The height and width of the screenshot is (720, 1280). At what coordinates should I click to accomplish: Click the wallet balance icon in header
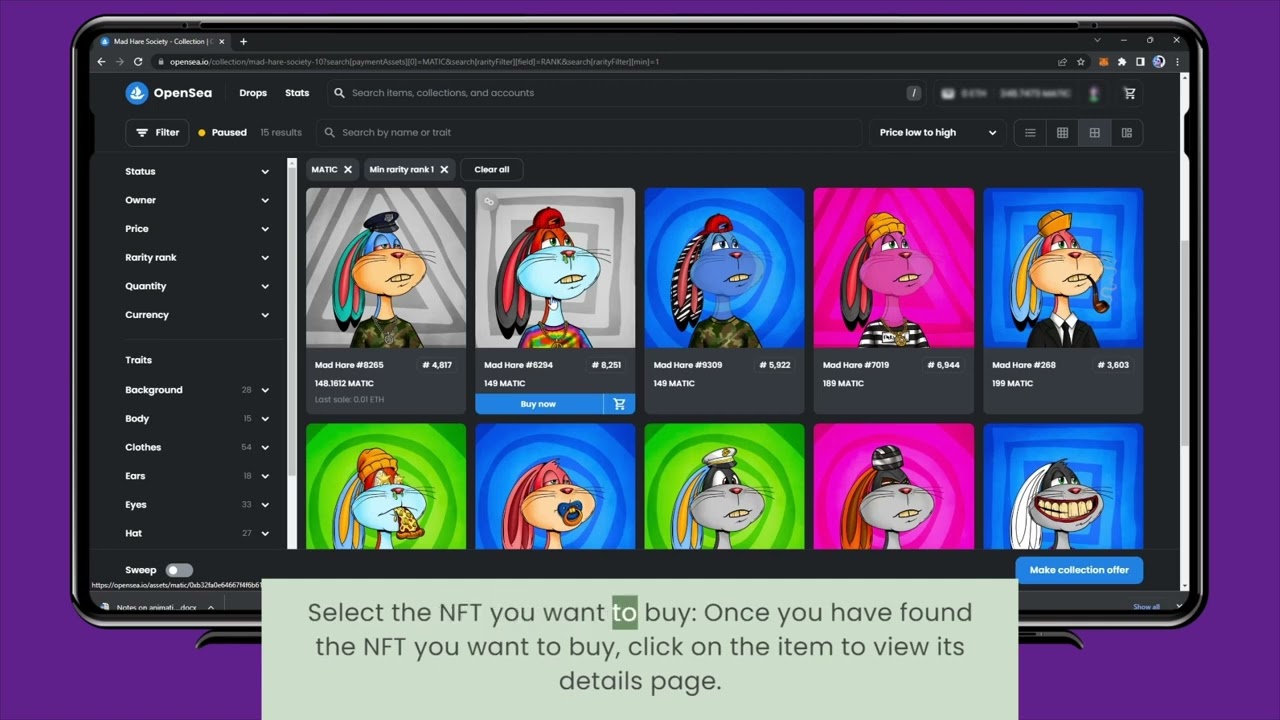948,93
